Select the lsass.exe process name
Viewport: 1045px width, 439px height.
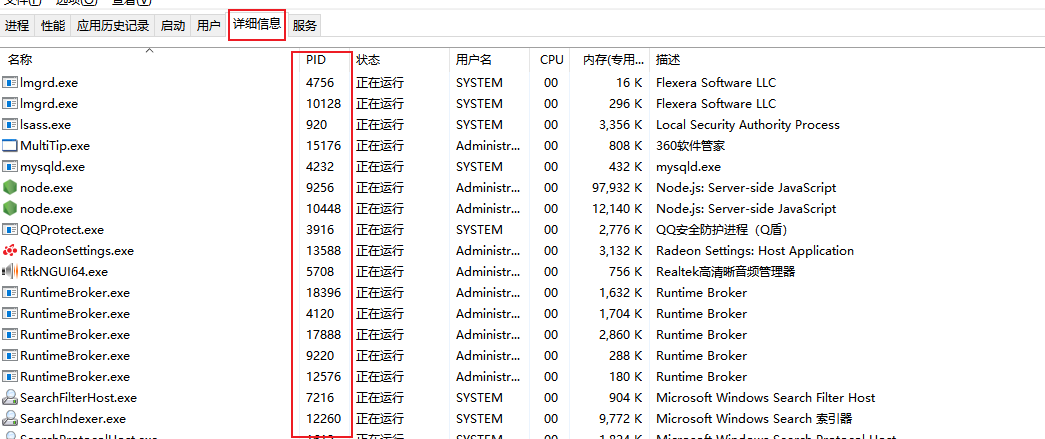tap(45, 125)
